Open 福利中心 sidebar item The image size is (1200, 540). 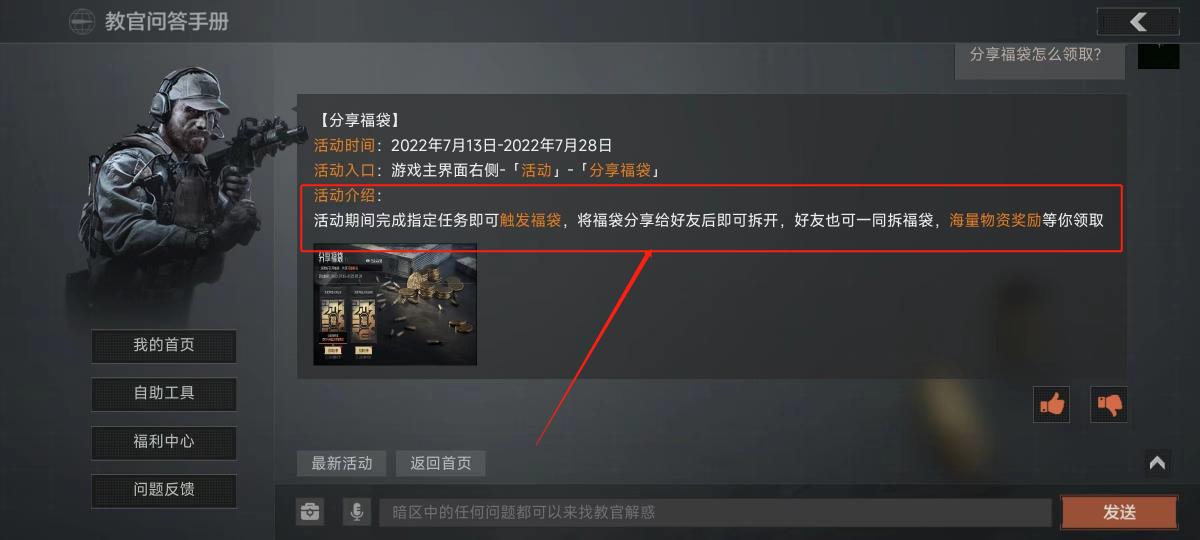click(164, 442)
